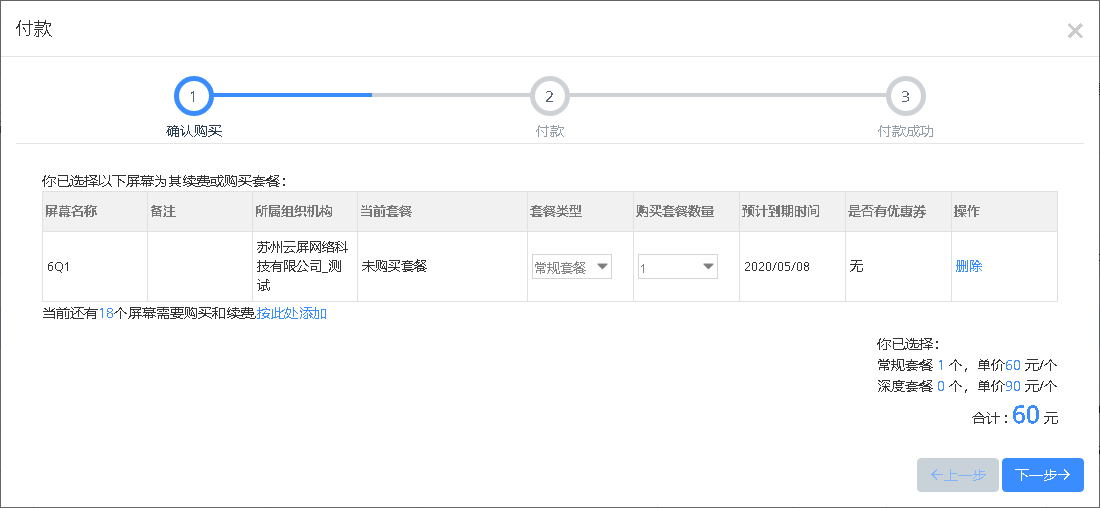This screenshot has width=1100, height=508.
Task: Click the 预计到期时间 column header
Action: 780,211
